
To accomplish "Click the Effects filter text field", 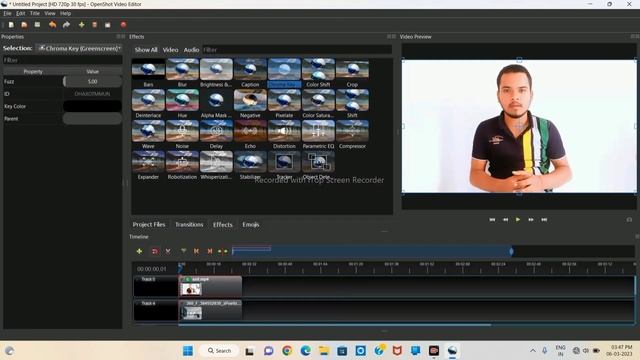I will (x=297, y=50).
